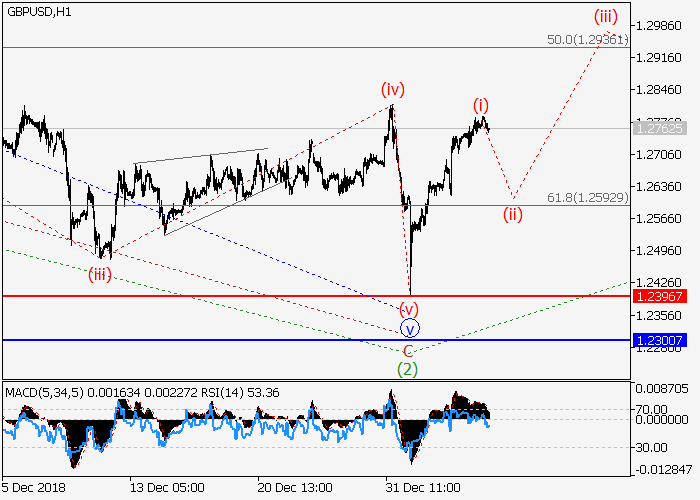Click the red C wave label
The width and height of the screenshot is (700, 500).
point(407,350)
